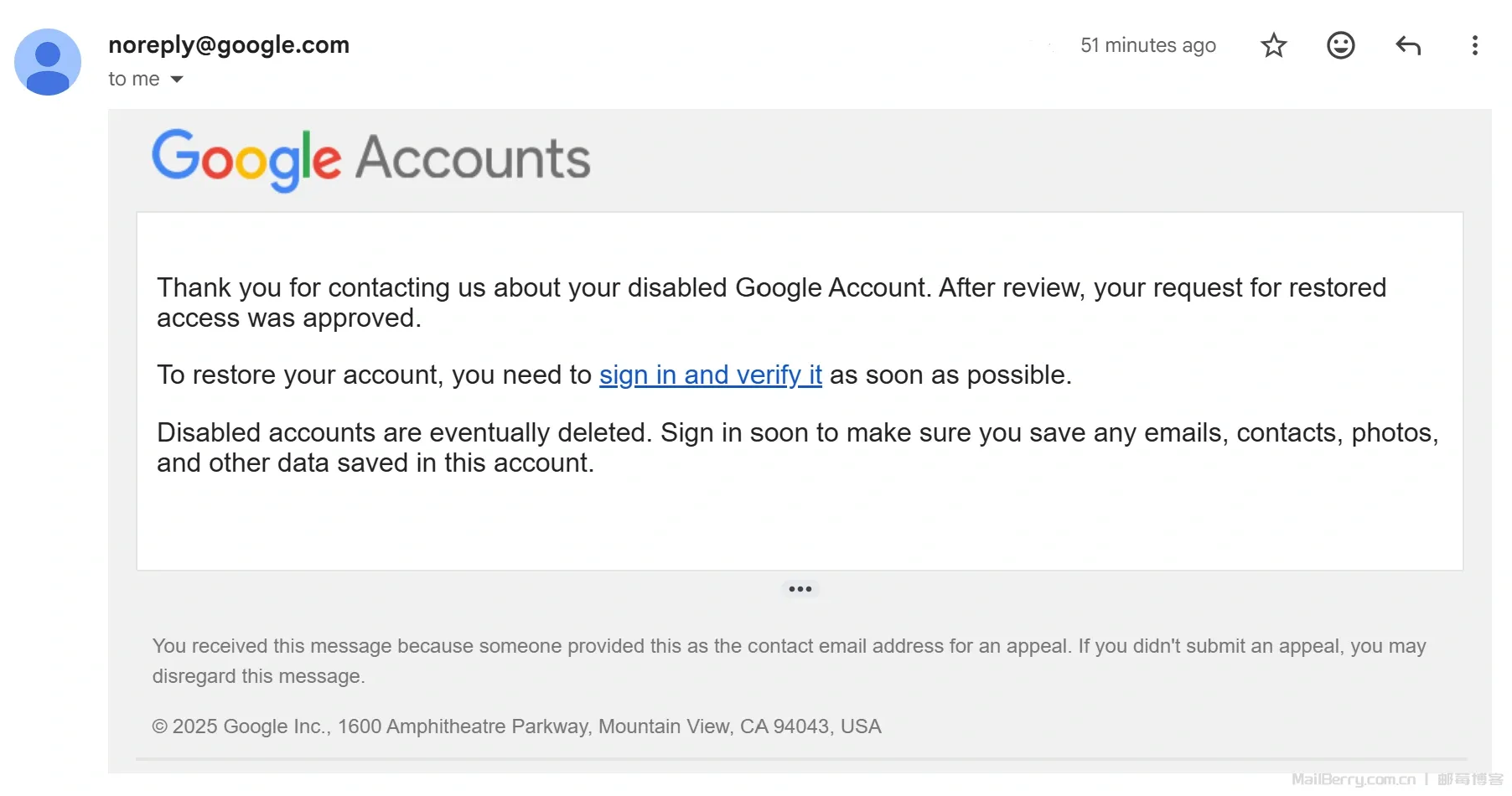Open the "sign in and verify it" link
This screenshot has width=1512, height=796.
pos(710,375)
